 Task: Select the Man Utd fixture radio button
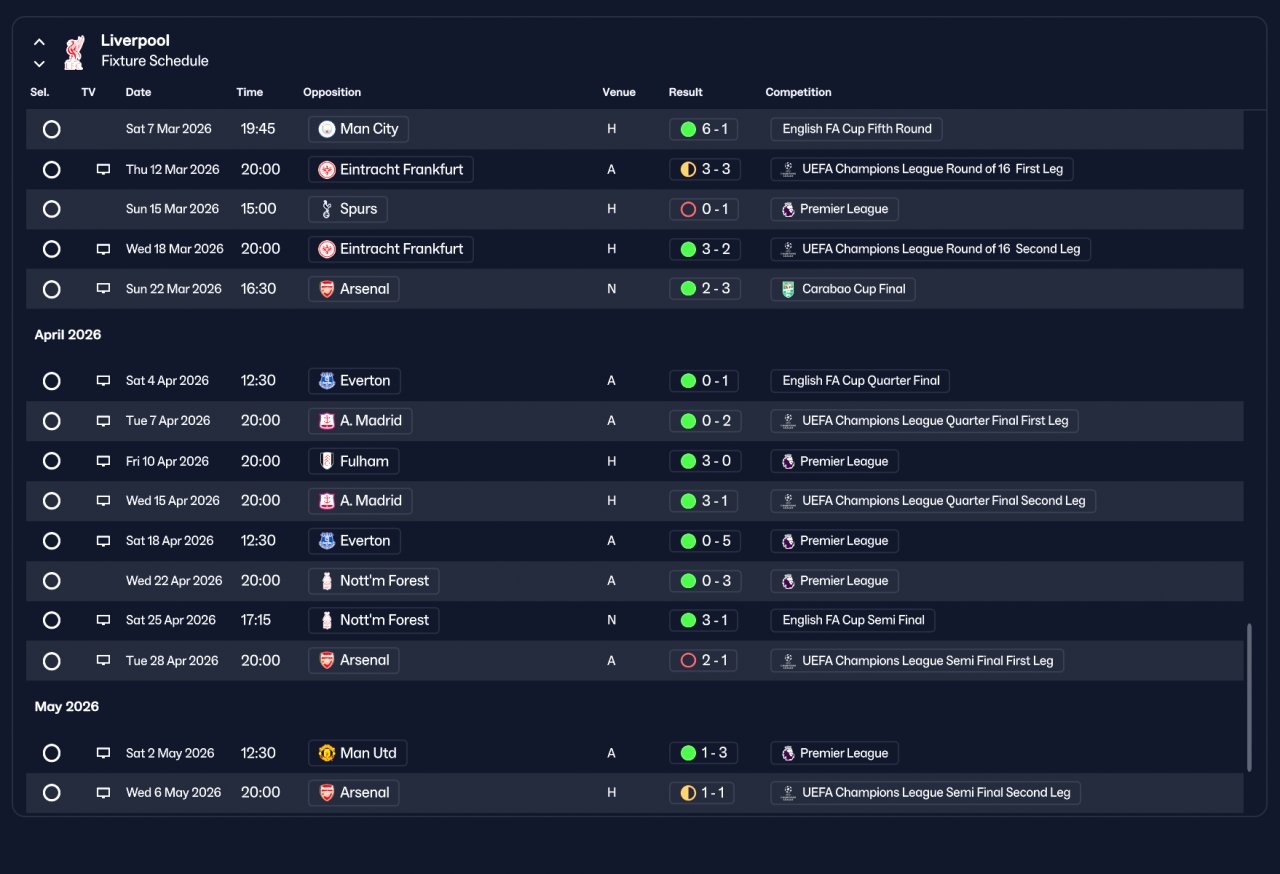click(52, 753)
